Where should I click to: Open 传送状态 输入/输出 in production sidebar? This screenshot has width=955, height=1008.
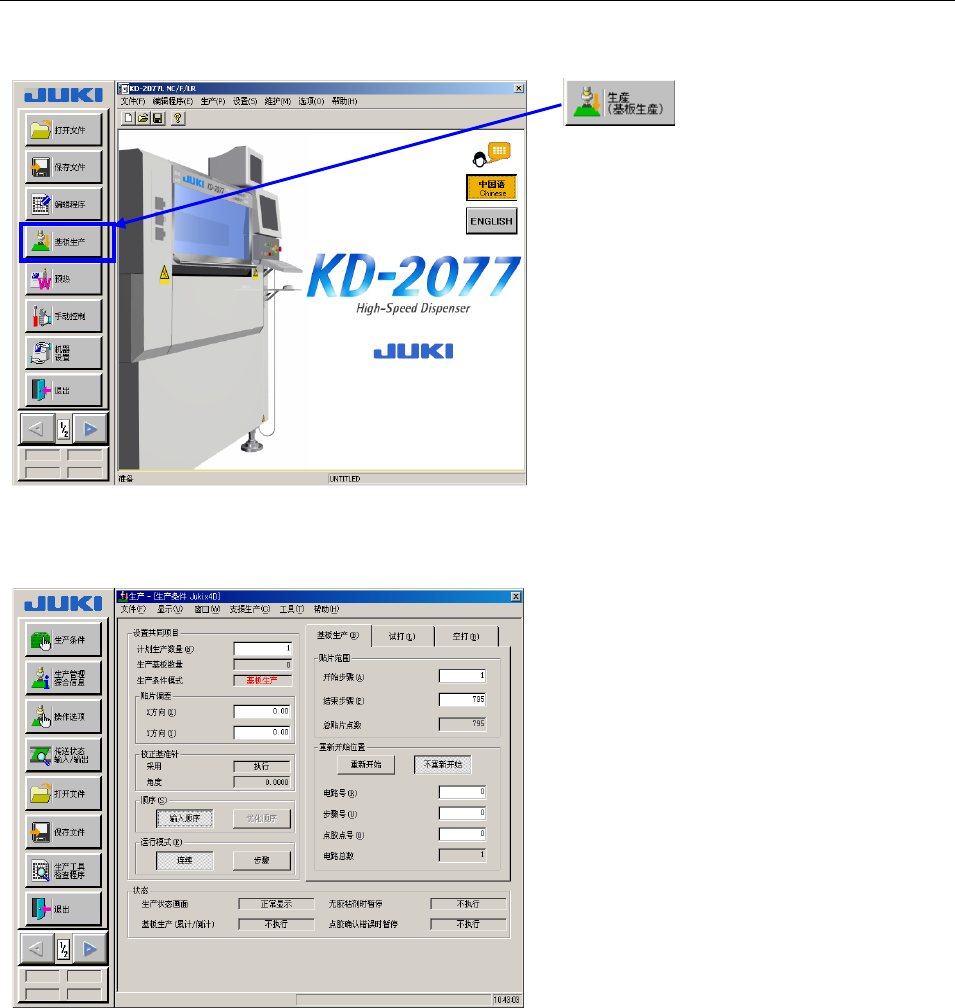pos(64,755)
